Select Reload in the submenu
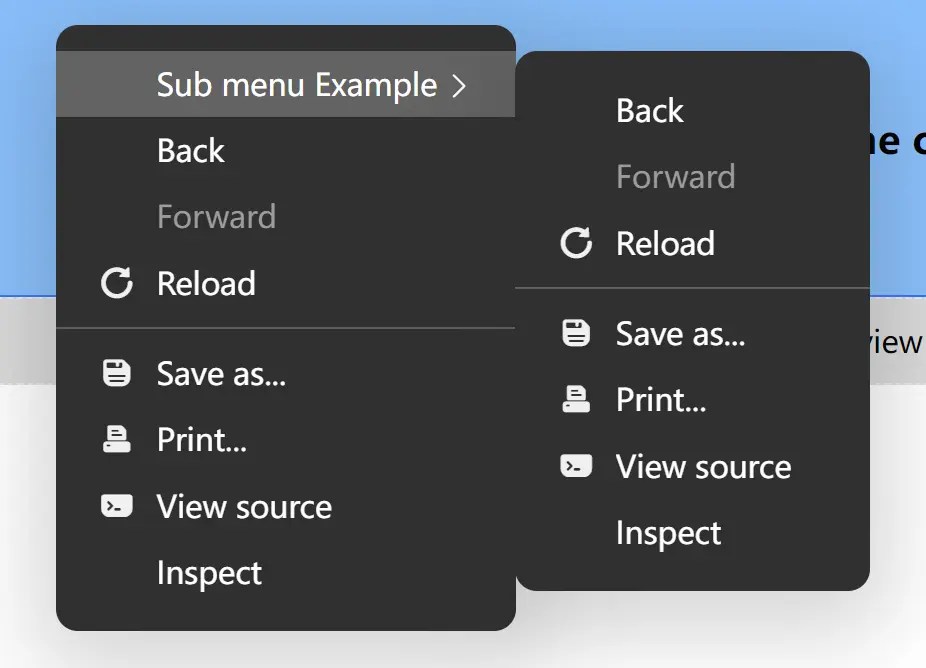This screenshot has width=926, height=668. (665, 243)
